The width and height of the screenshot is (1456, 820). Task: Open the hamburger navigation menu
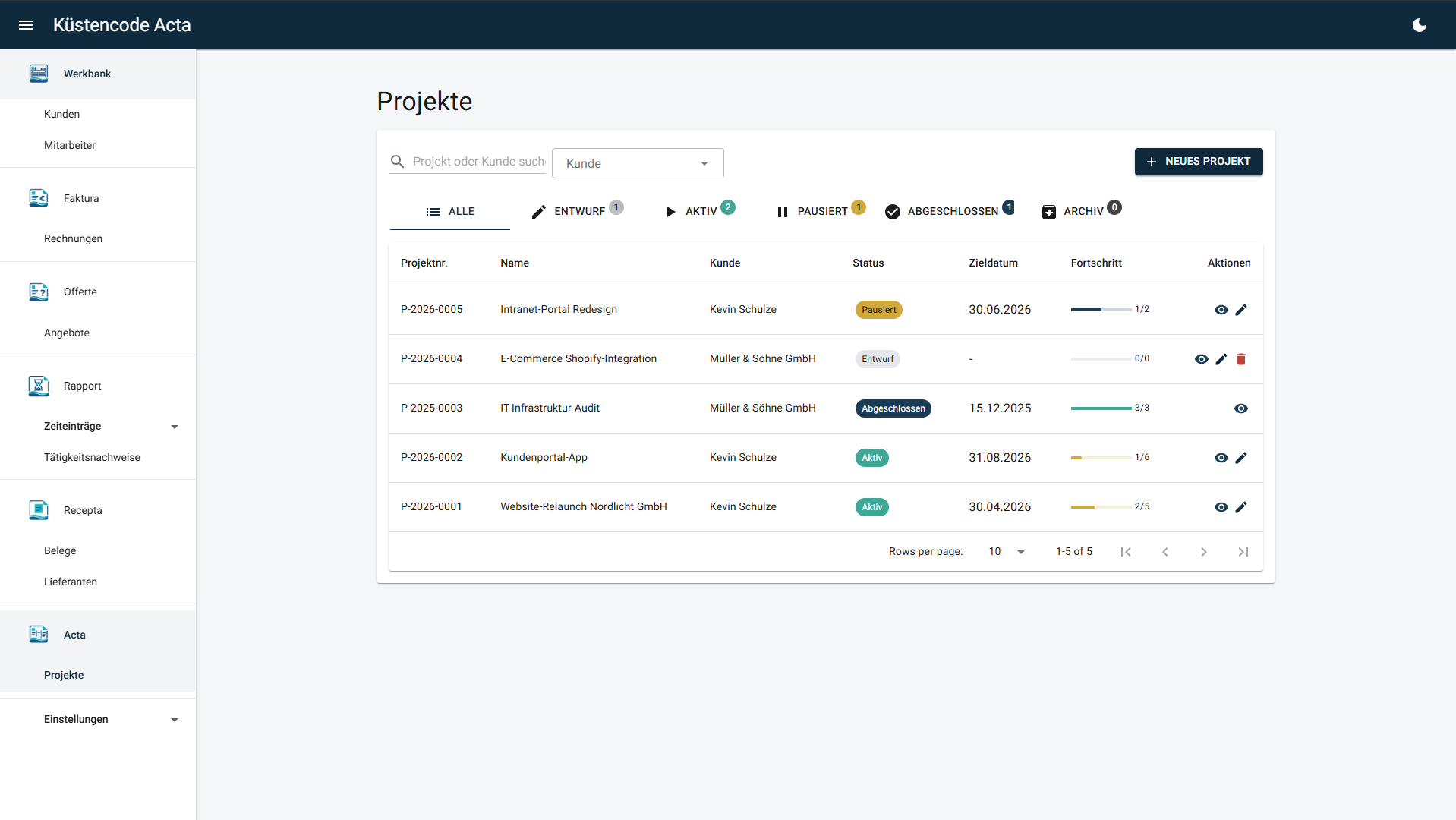[x=26, y=25]
